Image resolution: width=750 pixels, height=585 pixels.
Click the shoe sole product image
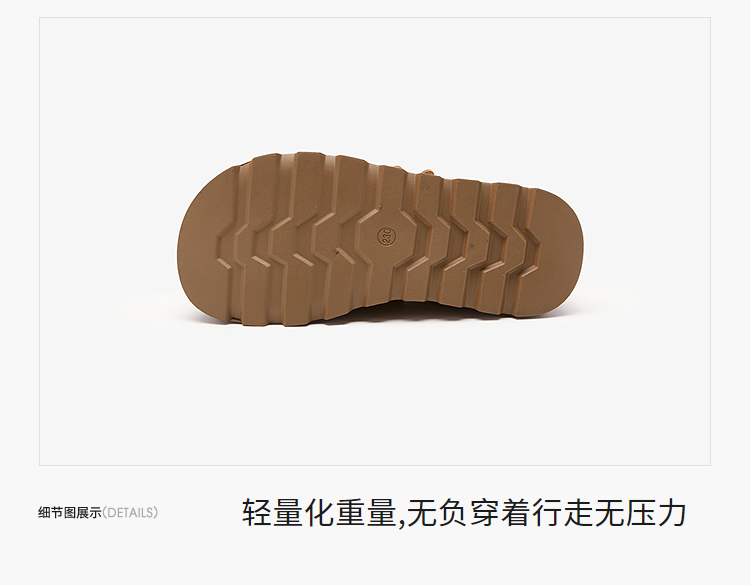380,239
